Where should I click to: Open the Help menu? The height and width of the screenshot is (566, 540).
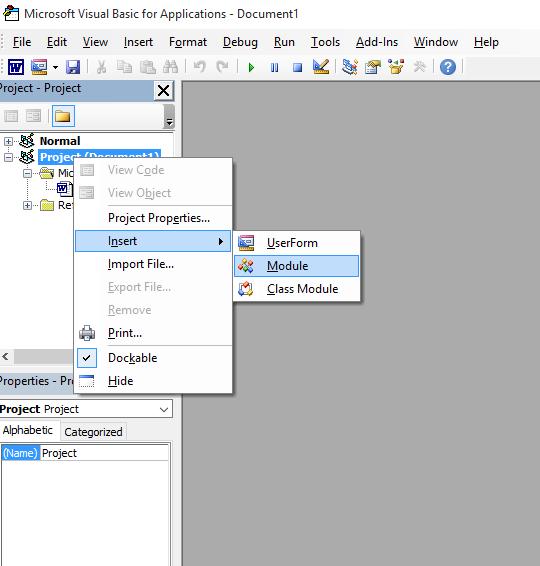pyautogui.click(x=486, y=42)
